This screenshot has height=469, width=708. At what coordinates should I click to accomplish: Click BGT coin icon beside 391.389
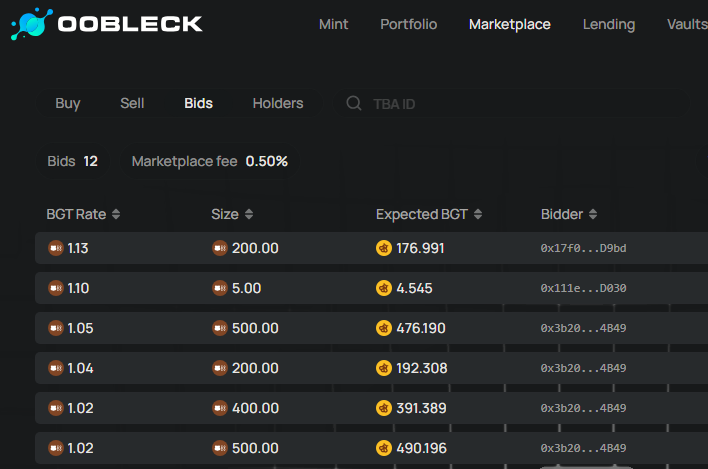coord(384,408)
